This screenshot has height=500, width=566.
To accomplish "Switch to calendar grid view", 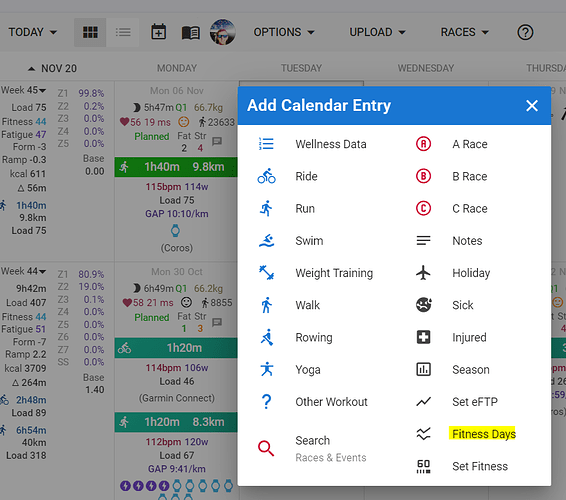I will coord(90,32).
